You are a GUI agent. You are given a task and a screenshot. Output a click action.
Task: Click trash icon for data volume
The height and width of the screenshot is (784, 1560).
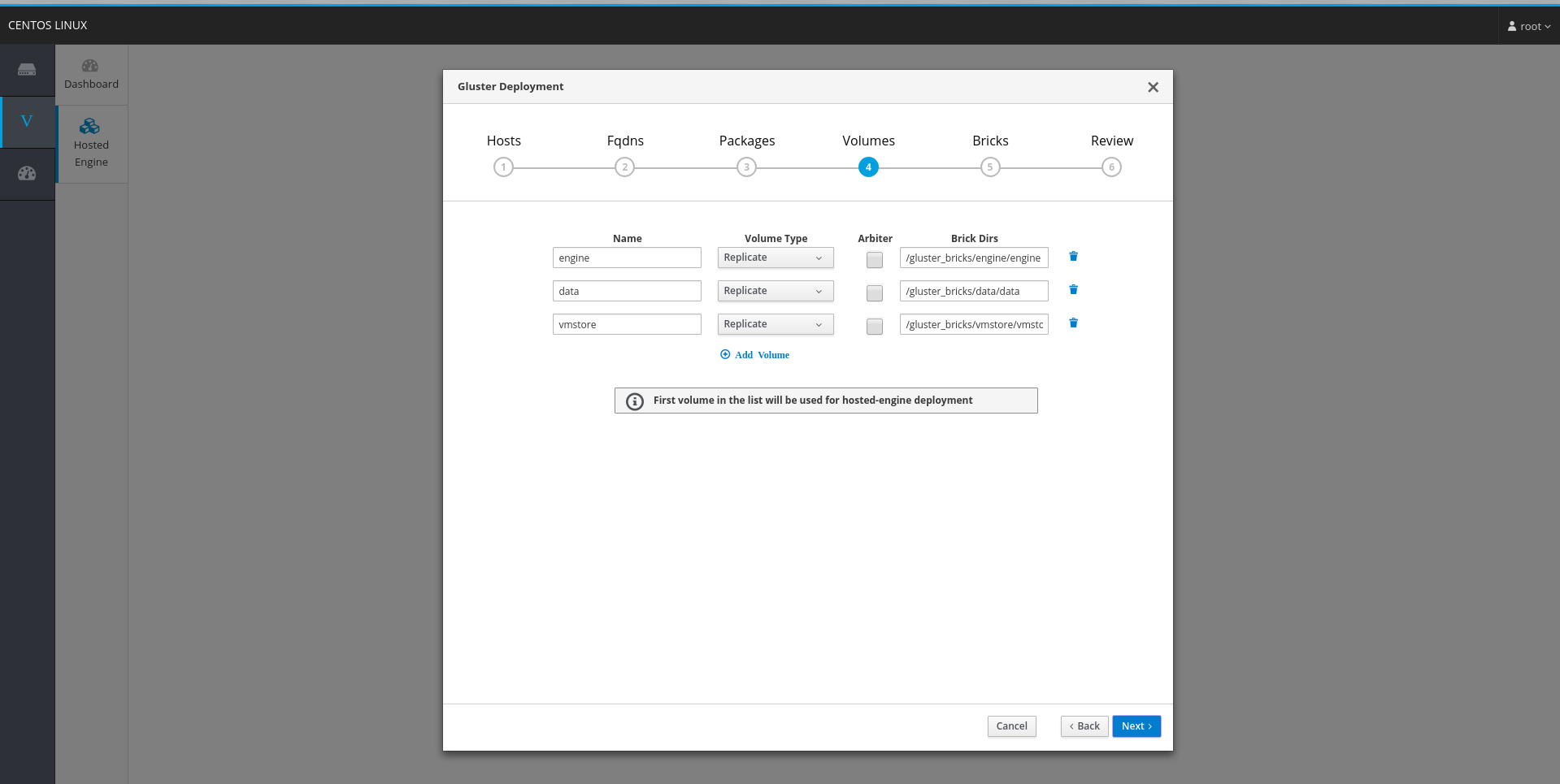(x=1073, y=290)
